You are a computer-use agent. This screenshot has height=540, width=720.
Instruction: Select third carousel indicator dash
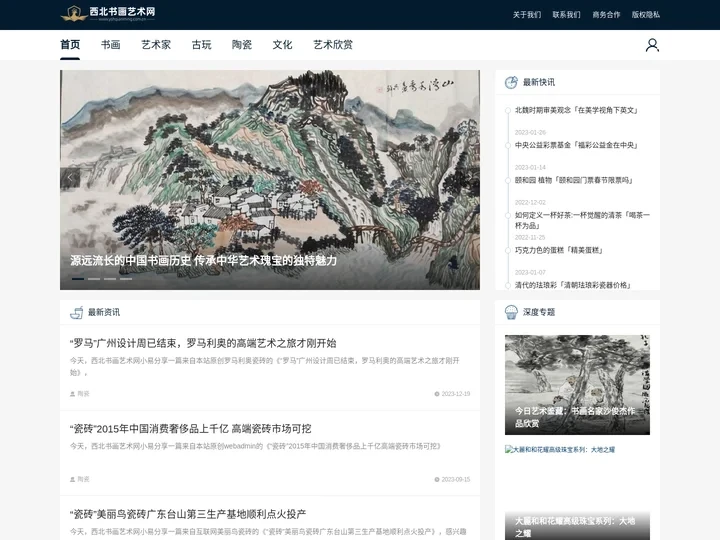[x=110, y=279]
